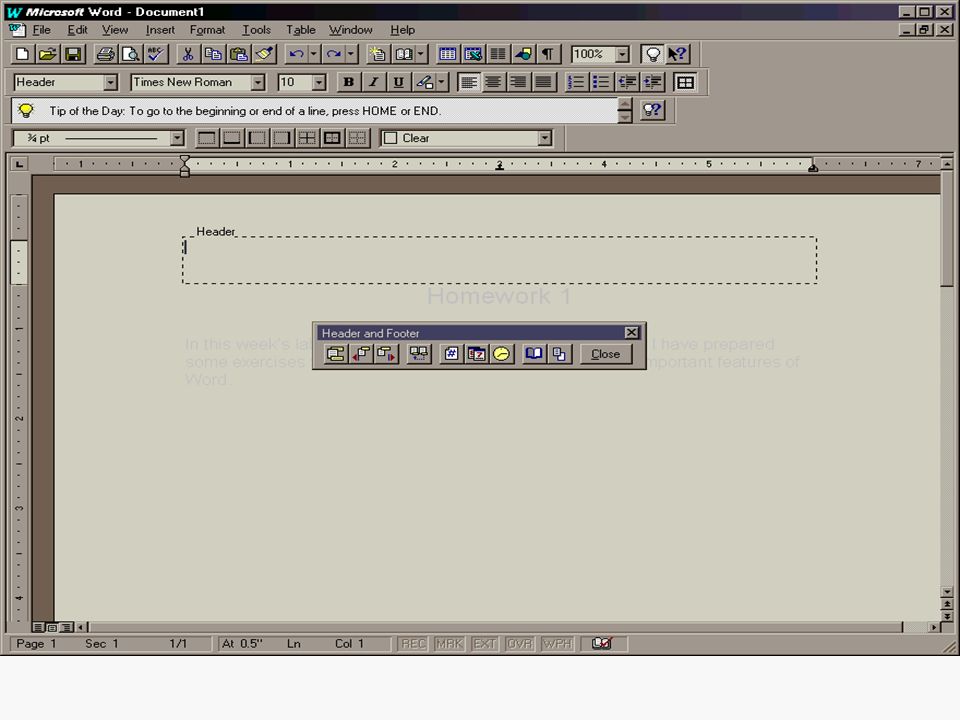Expand the Redo history arrow
Screen dimensions: 960x720
[351, 54]
